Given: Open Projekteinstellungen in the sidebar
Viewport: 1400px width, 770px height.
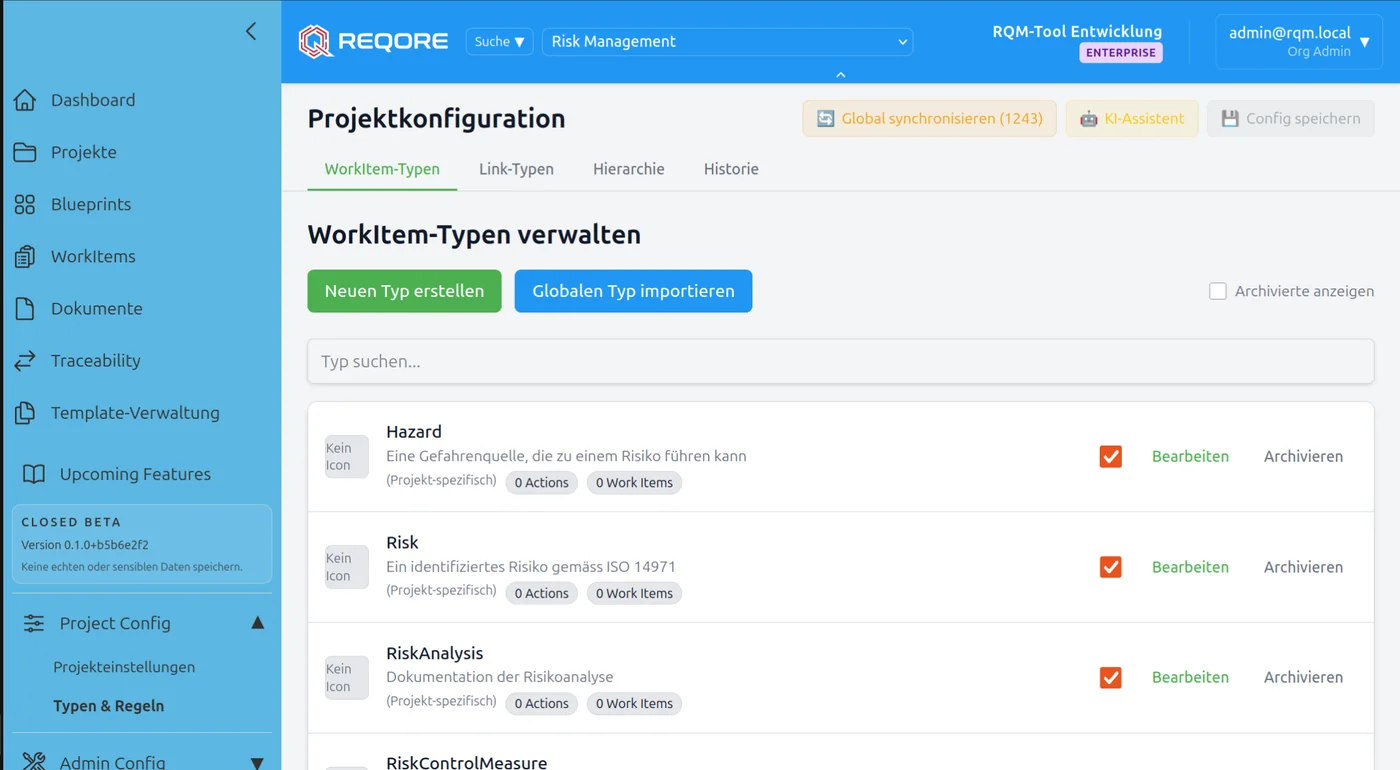Looking at the screenshot, I should pos(124,667).
